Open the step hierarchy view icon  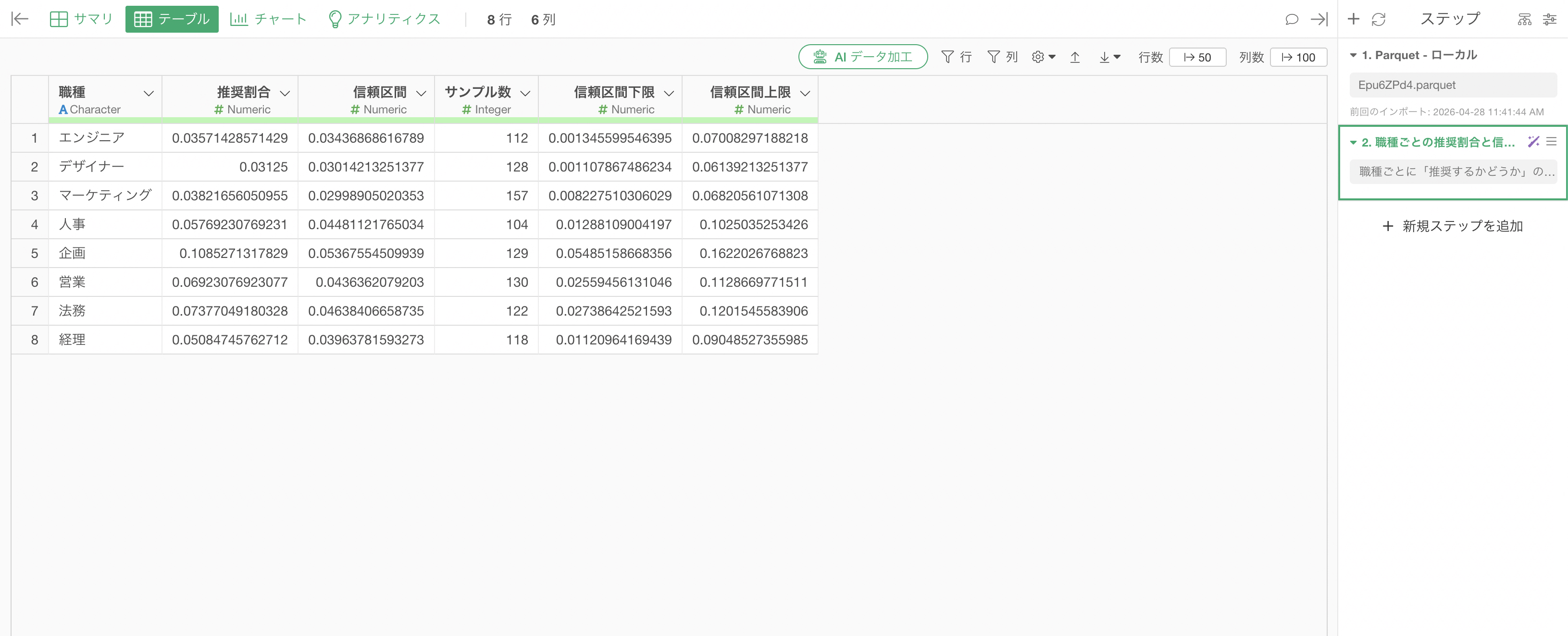pos(1524,20)
